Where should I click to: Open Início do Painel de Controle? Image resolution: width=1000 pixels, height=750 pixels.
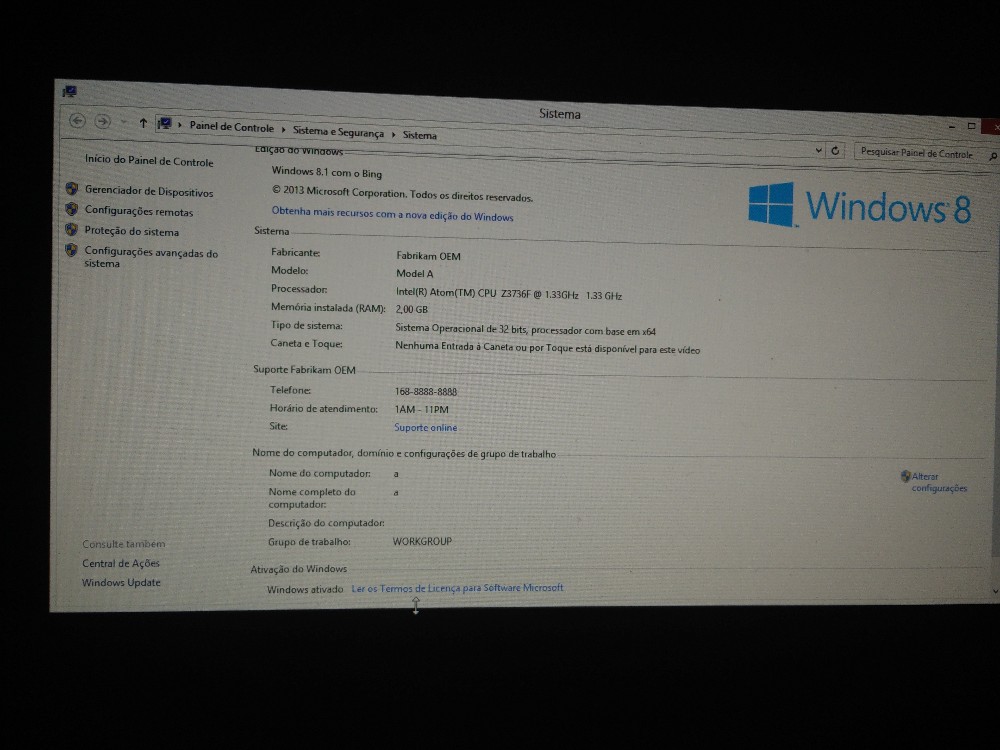click(149, 160)
